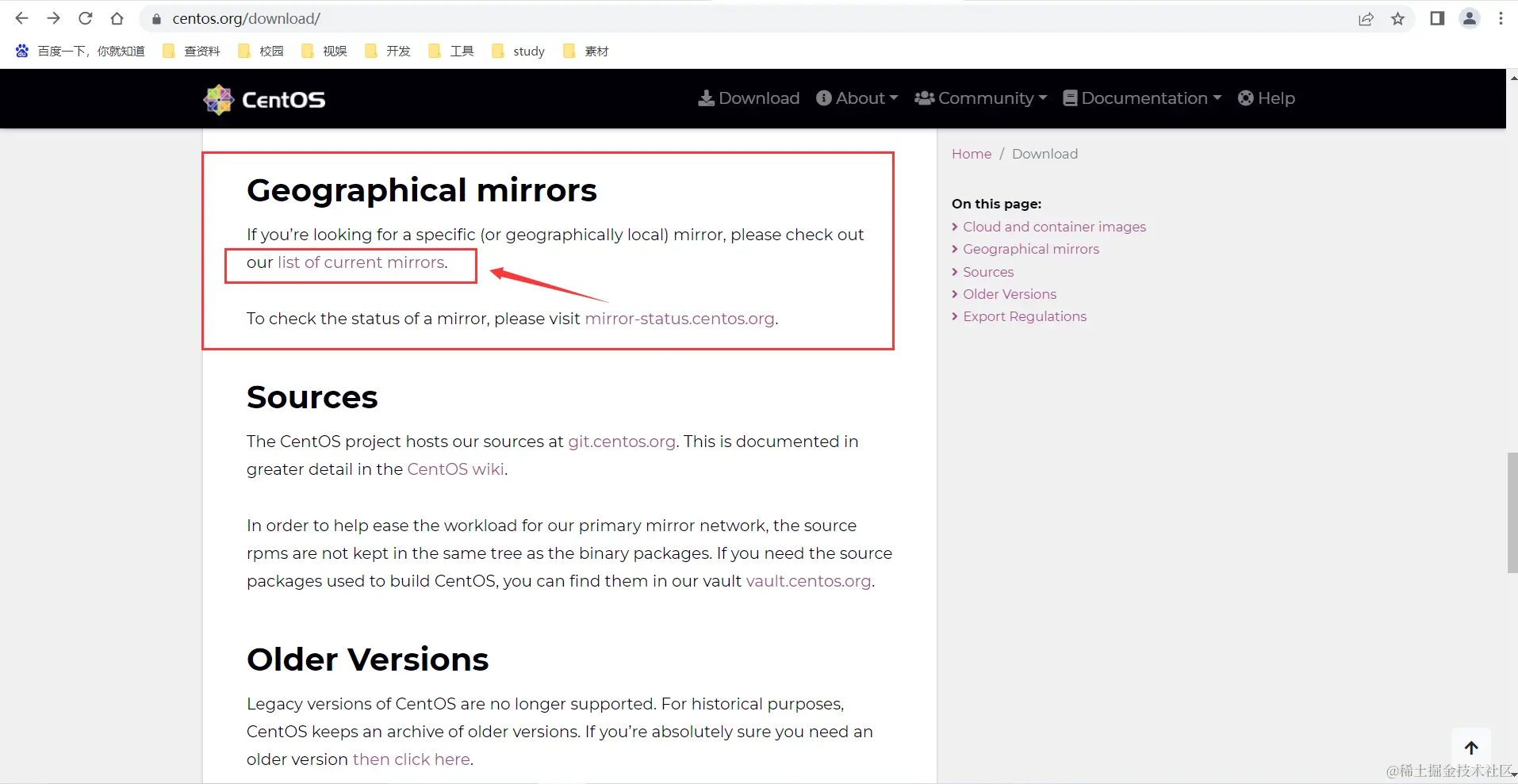Open the 查资料 bookmark folder
Image resolution: width=1518 pixels, height=784 pixels.
coord(191,52)
